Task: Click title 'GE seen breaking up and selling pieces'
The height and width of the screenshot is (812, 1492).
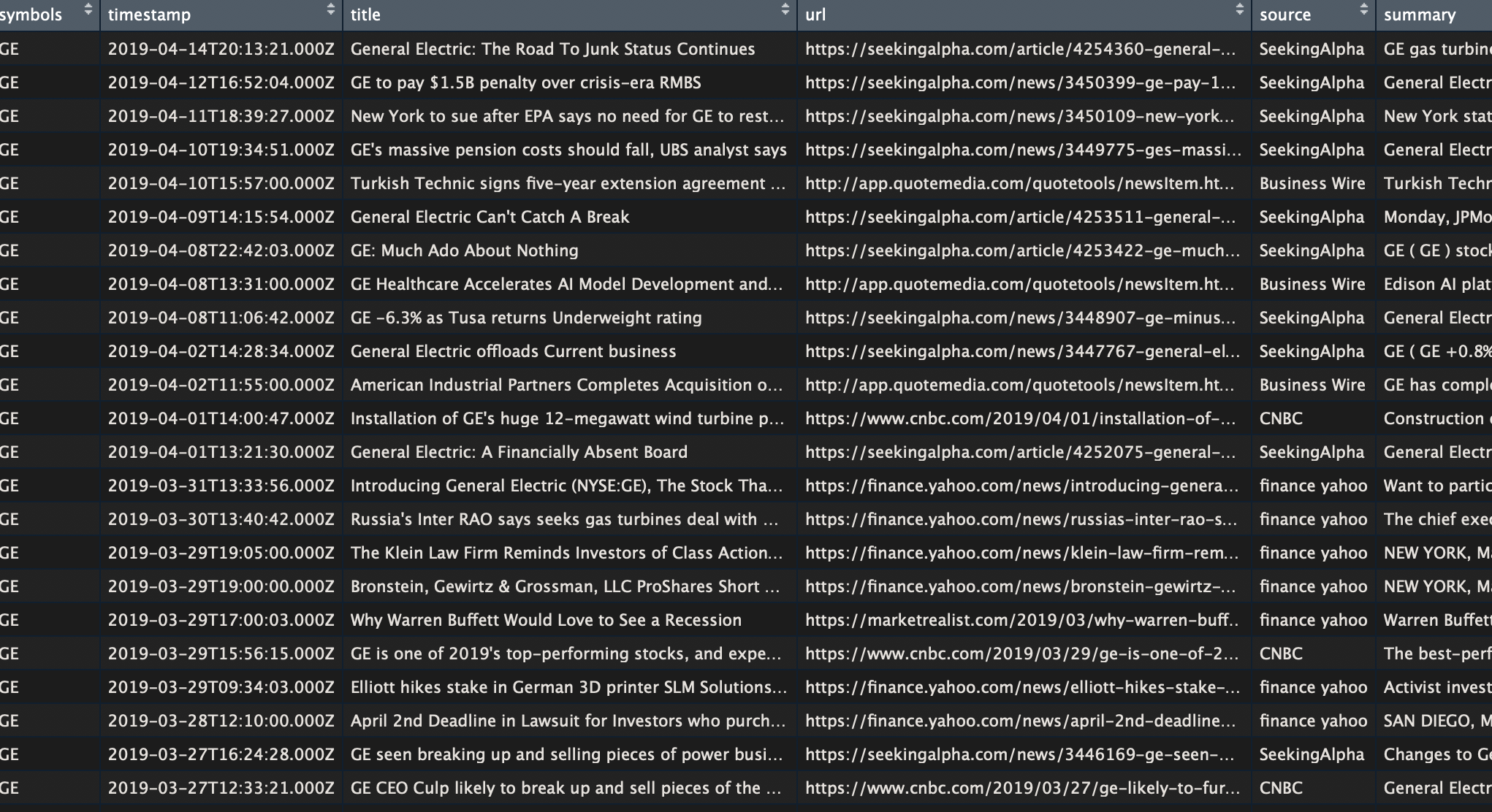Action: tap(567, 754)
